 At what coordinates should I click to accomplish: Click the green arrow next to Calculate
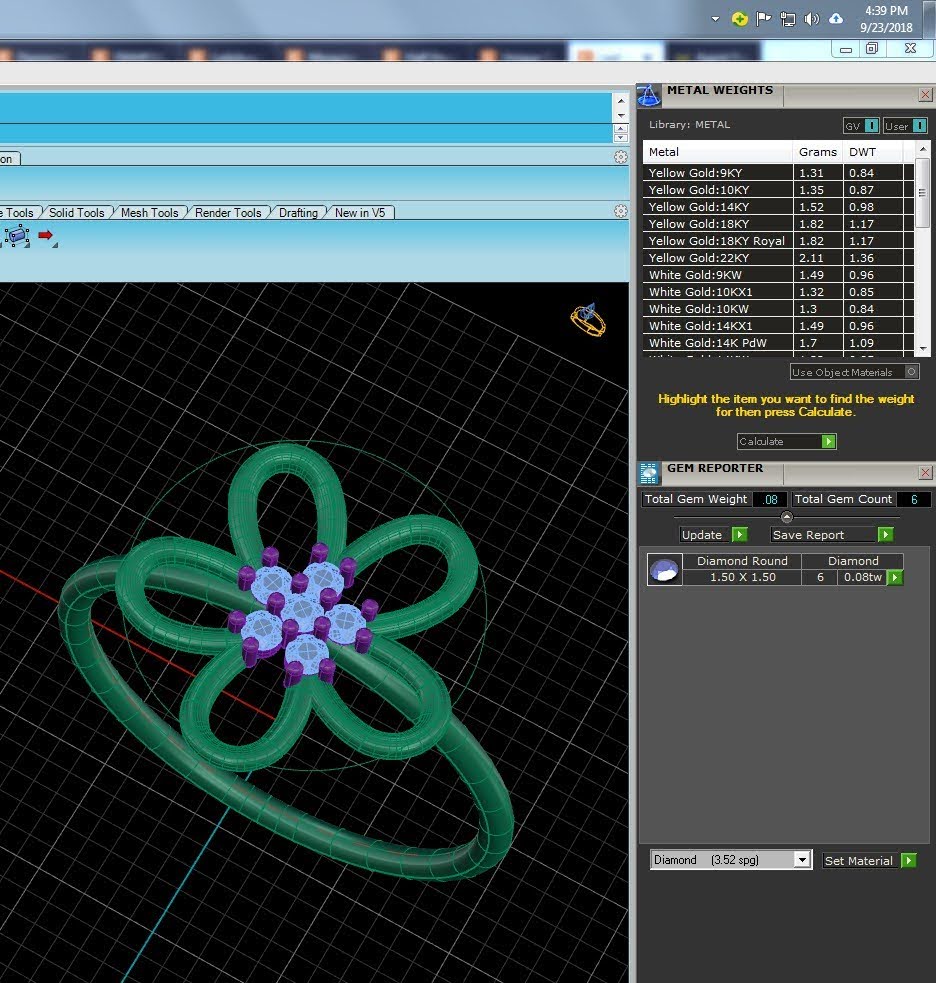[828, 441]
